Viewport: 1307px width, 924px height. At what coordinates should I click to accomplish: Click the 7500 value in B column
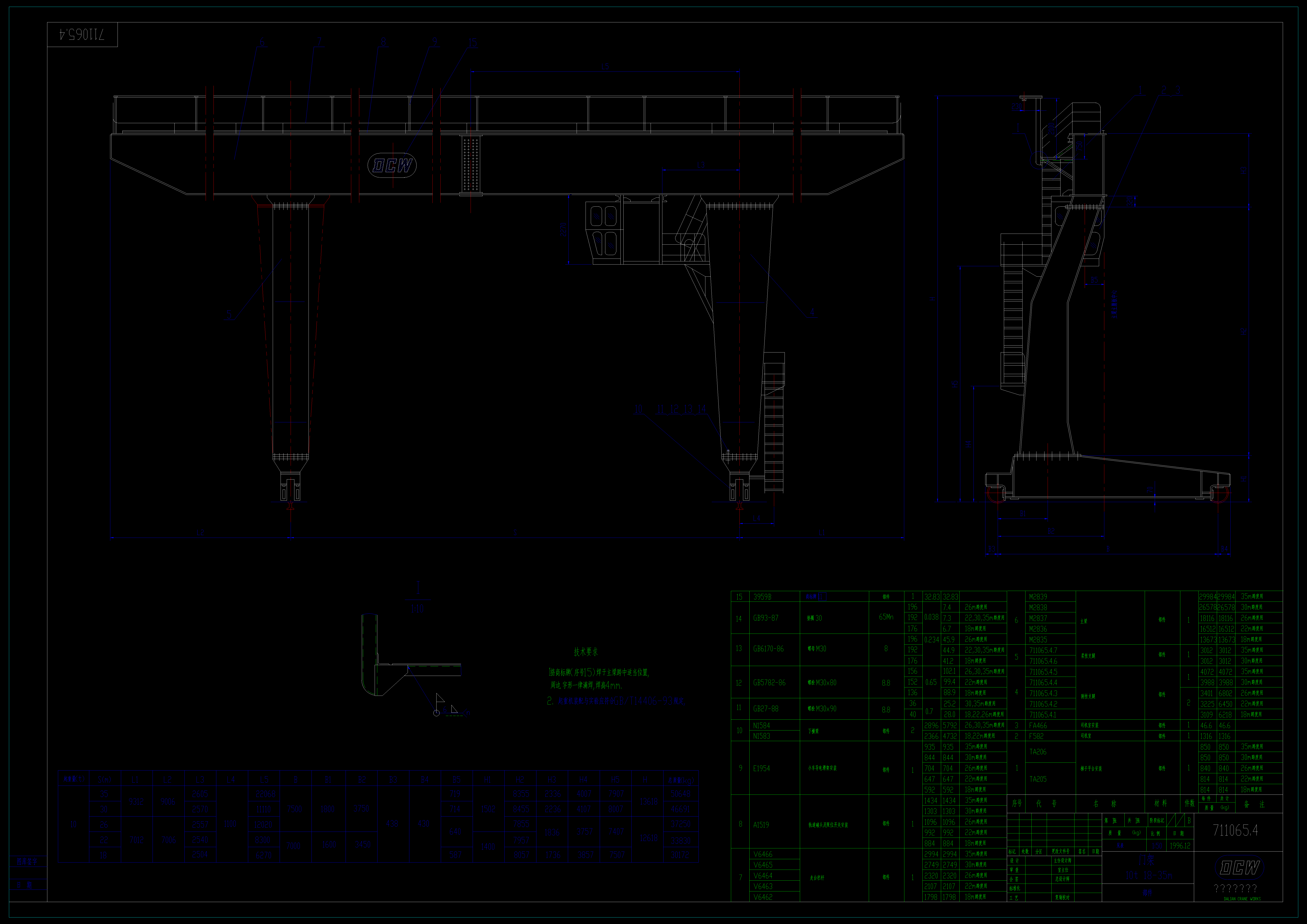pyautogui.click(x=294, y=809)
